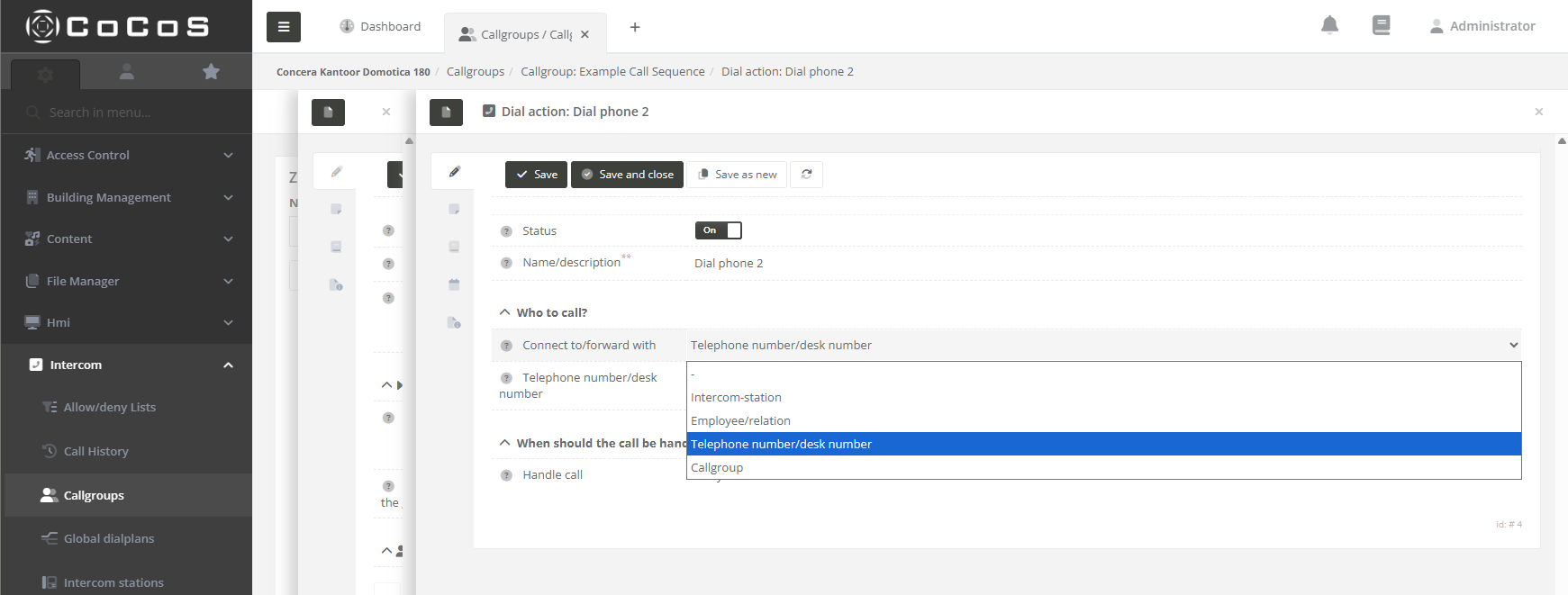Click the help icon beside Status
This screenshot has width=1568, height=595.
click(x=506, y=231)
